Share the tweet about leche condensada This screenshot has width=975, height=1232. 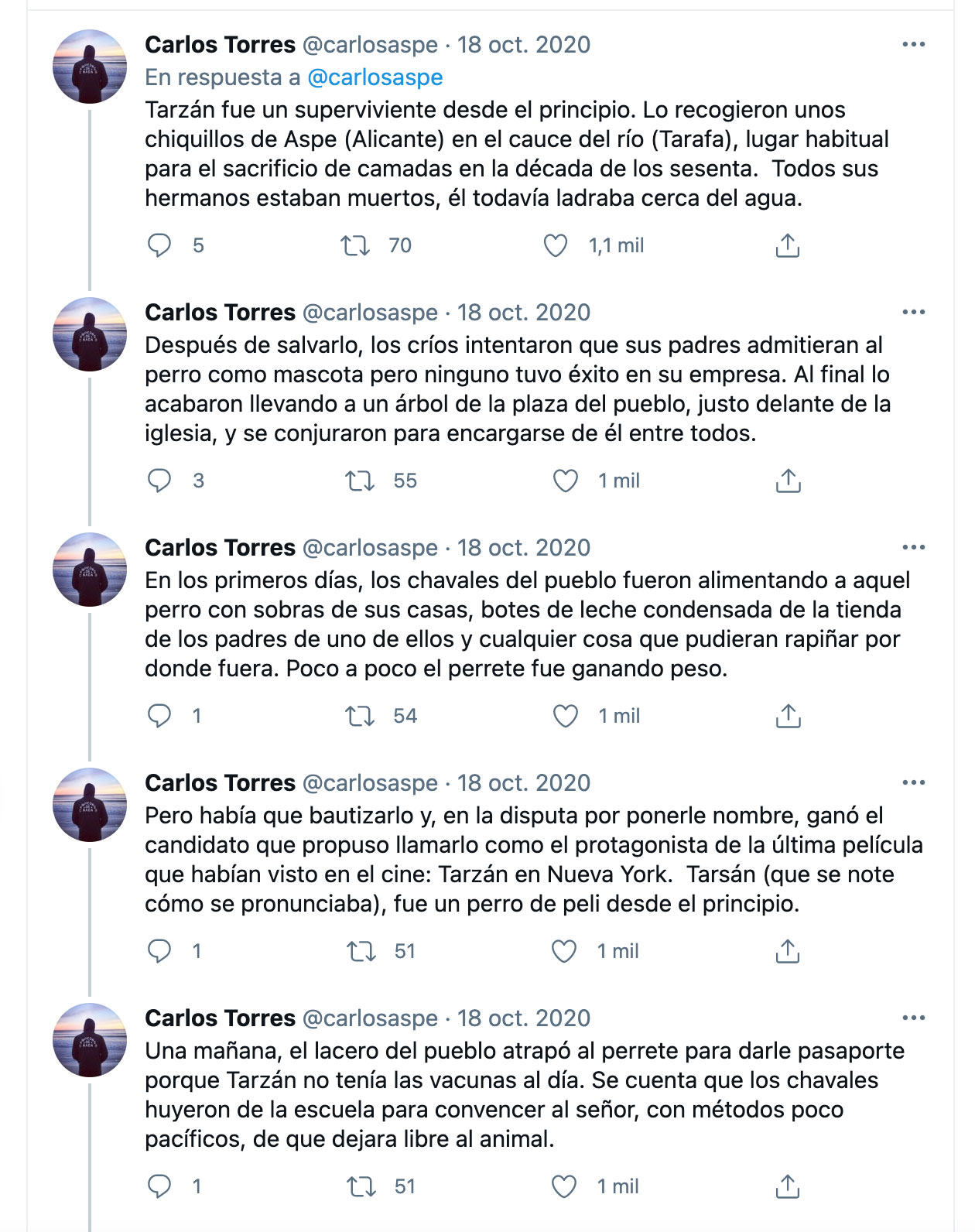[x=788, y=716]
